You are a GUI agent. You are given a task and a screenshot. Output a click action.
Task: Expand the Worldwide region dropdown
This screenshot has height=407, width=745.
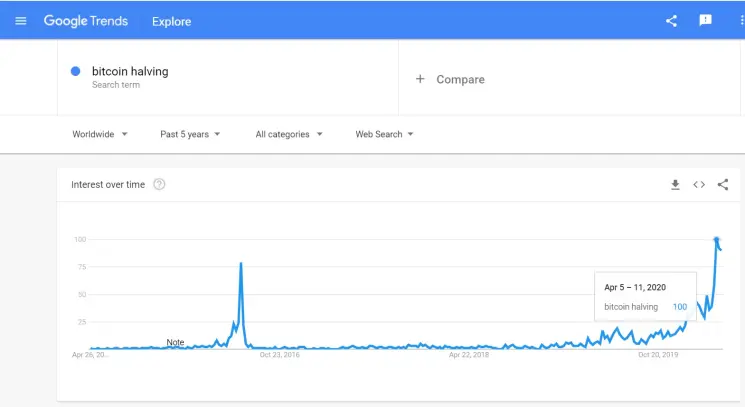coord(100,134)
